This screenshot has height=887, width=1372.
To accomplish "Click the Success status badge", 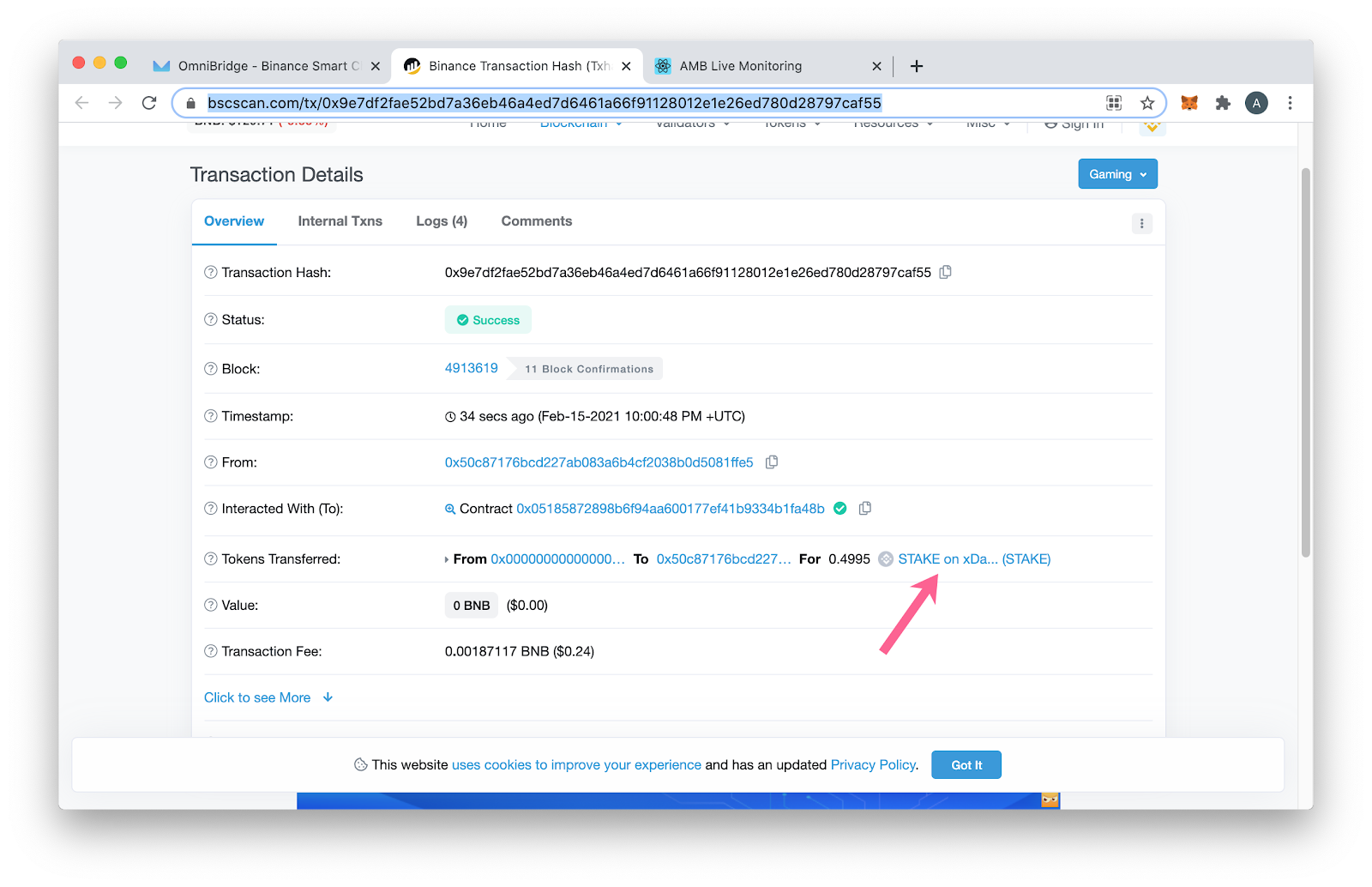I will click(x=488, y=320).
